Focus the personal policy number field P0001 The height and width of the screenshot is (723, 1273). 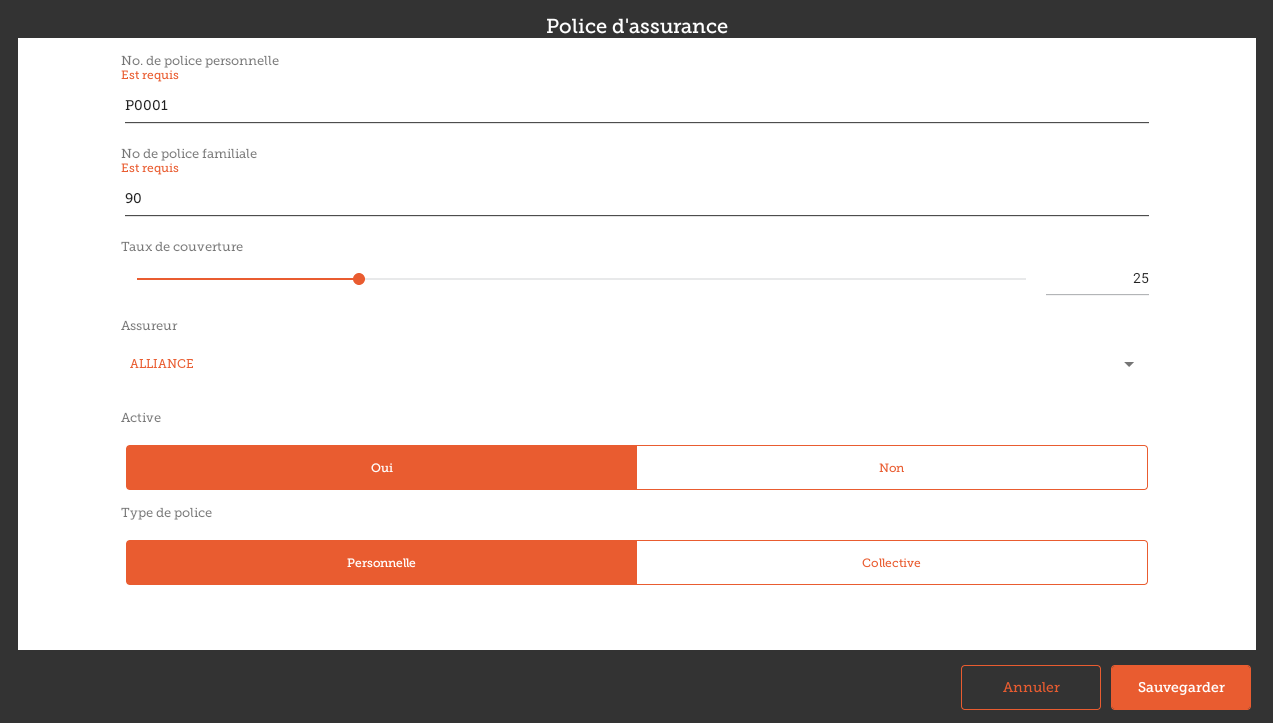tap(636, 105)
